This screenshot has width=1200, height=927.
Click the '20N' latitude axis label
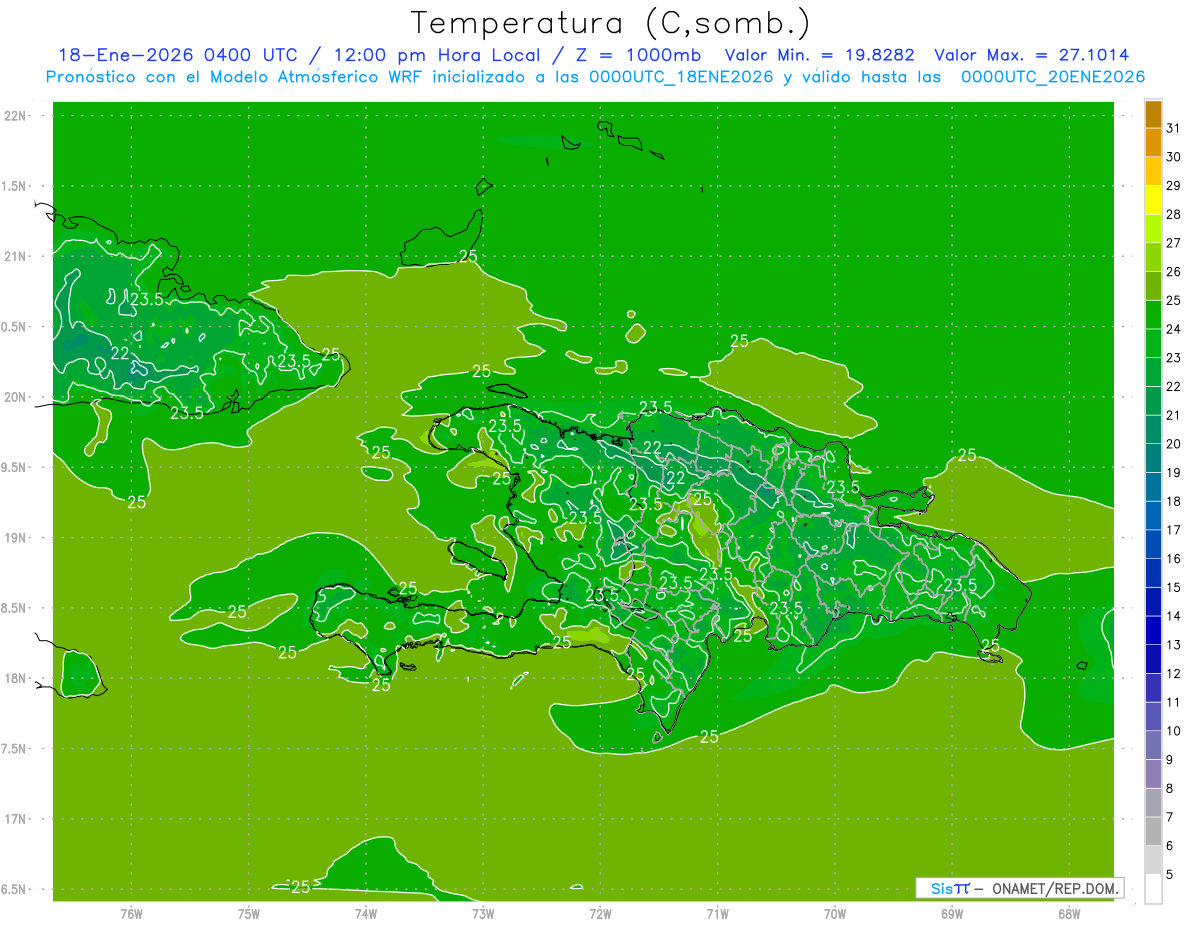click(17, 397)
